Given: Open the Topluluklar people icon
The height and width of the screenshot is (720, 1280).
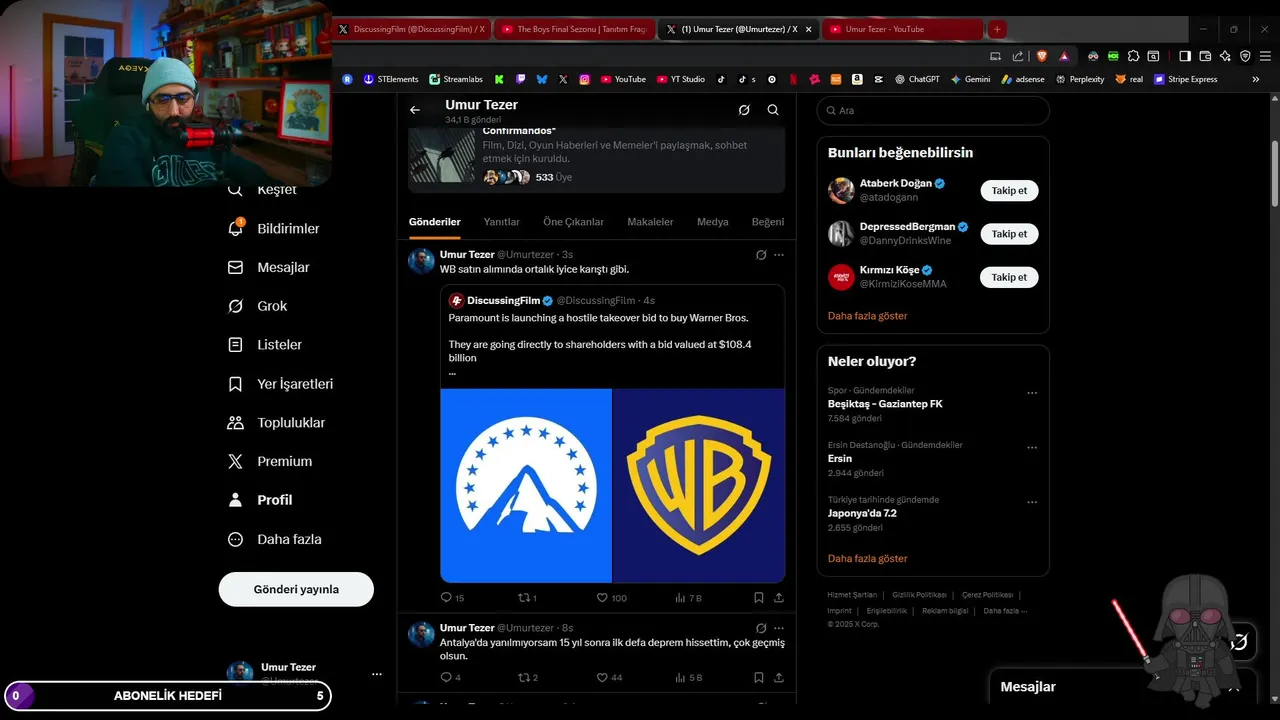Looking at the screenshot, I should coord(235,423).
